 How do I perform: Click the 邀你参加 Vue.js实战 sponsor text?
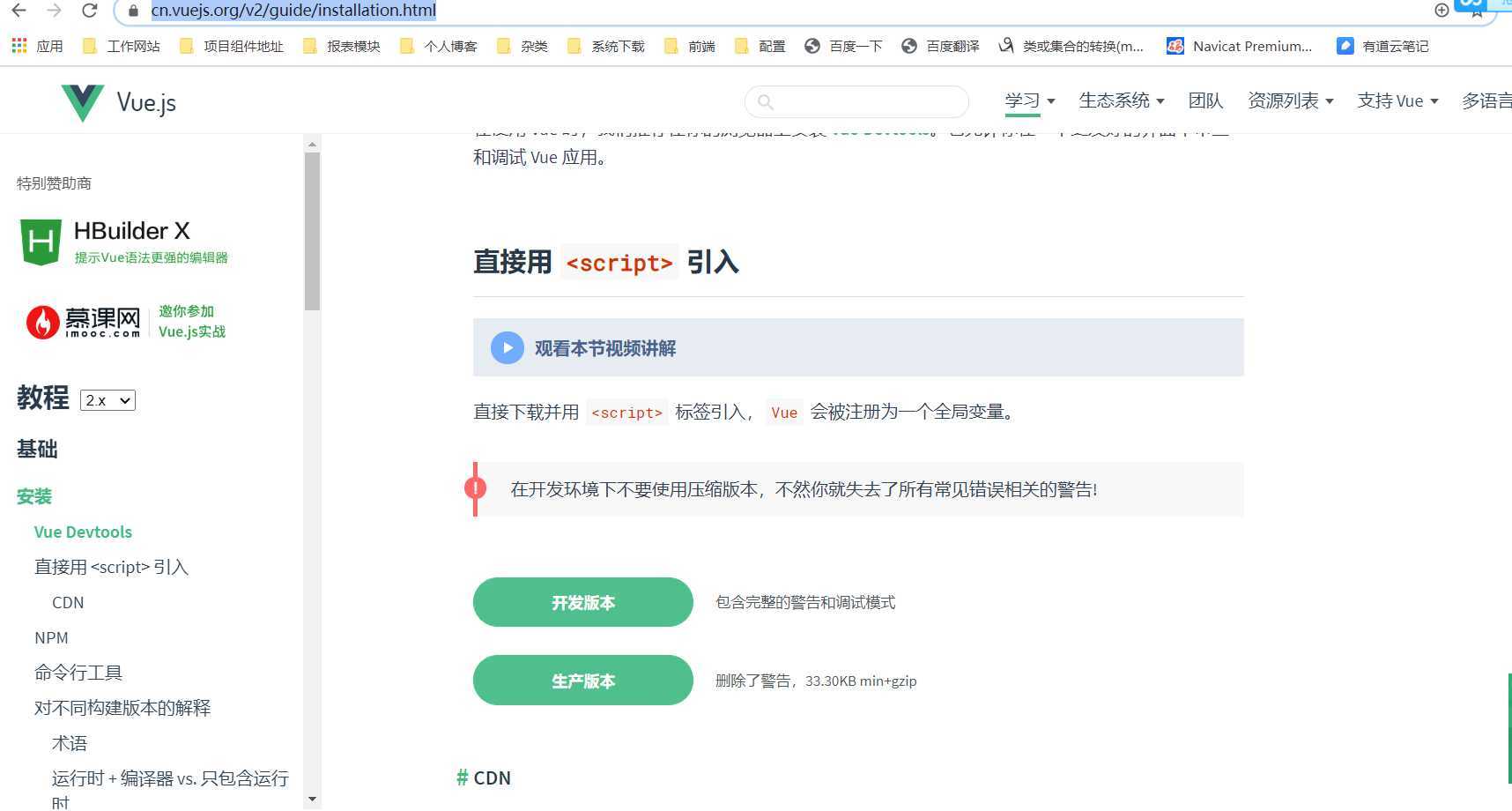[x=192, y=322]
